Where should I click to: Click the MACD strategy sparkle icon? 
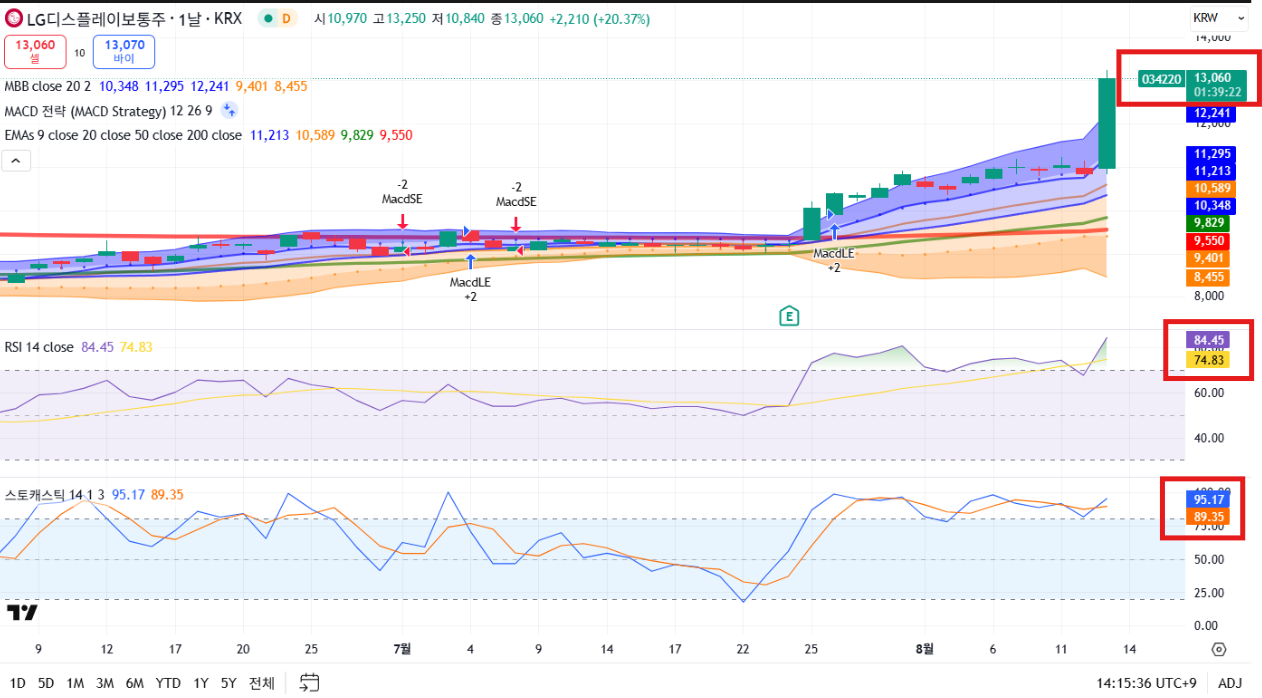tap(229, 110)
